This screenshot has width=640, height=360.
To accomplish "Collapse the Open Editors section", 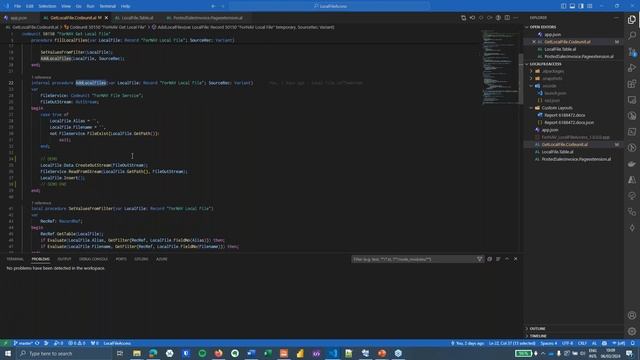I will pos(543,27).
